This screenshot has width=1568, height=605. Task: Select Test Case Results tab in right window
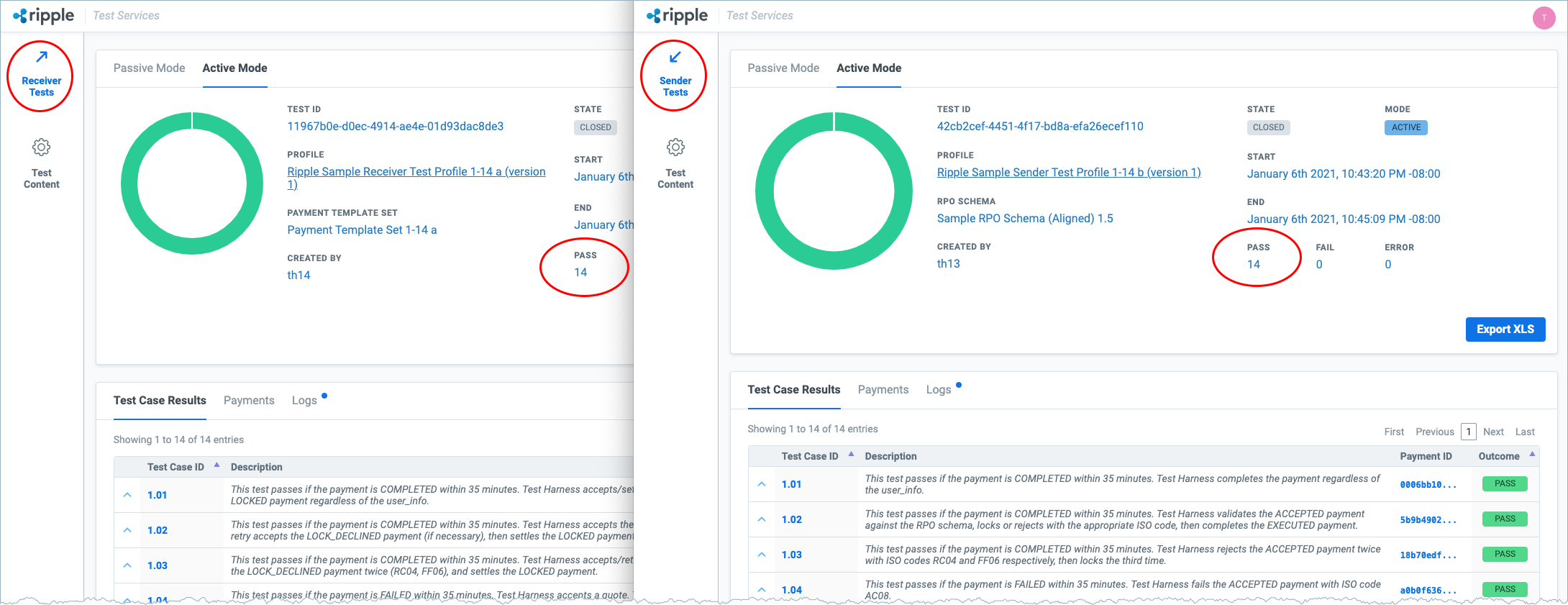794,389
